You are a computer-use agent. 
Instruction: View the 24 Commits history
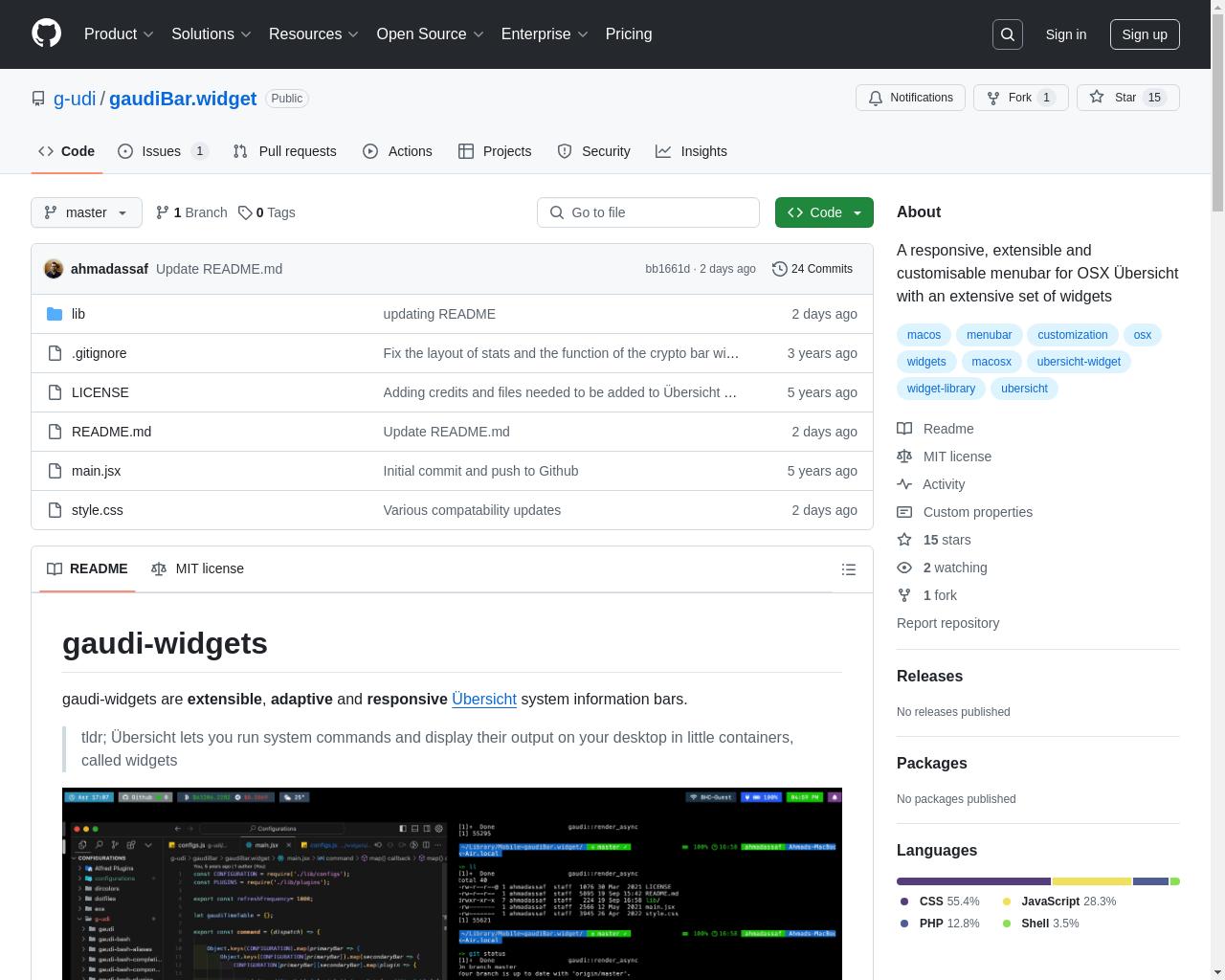[813, 269]
